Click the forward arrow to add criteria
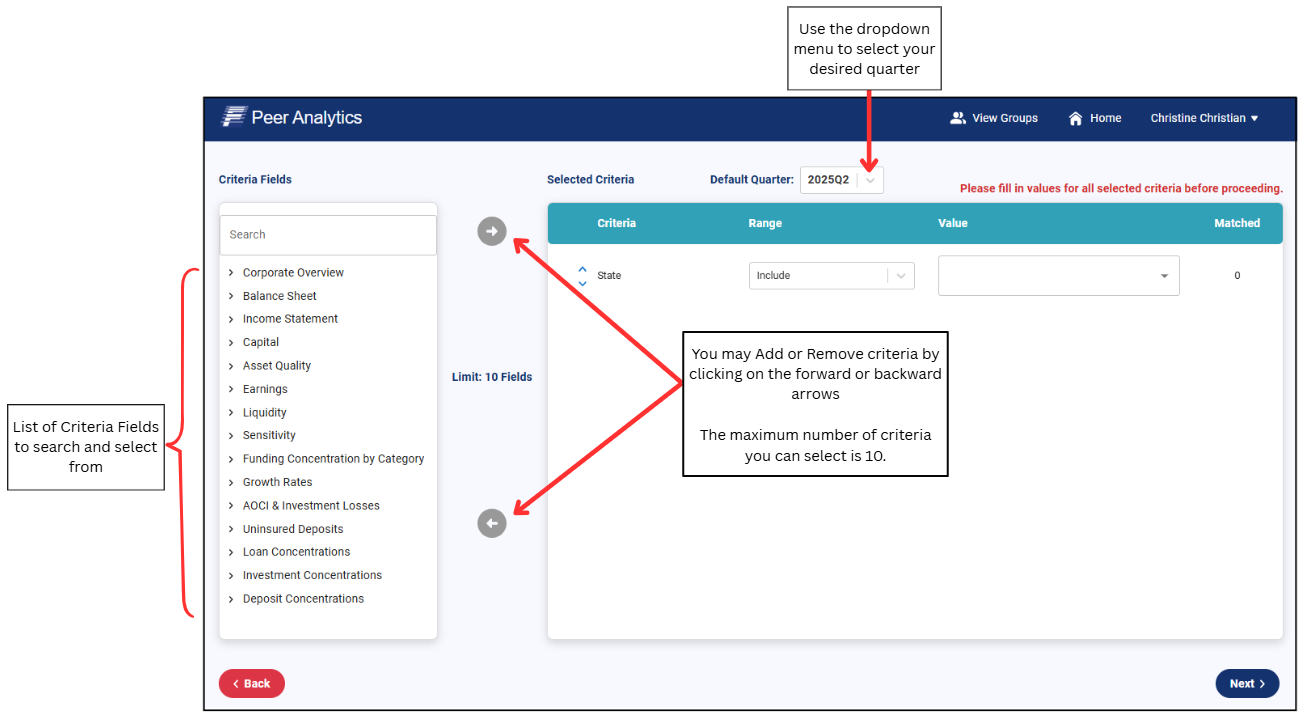The width and height of the screenshot is (1303, 715). [492, 232]
